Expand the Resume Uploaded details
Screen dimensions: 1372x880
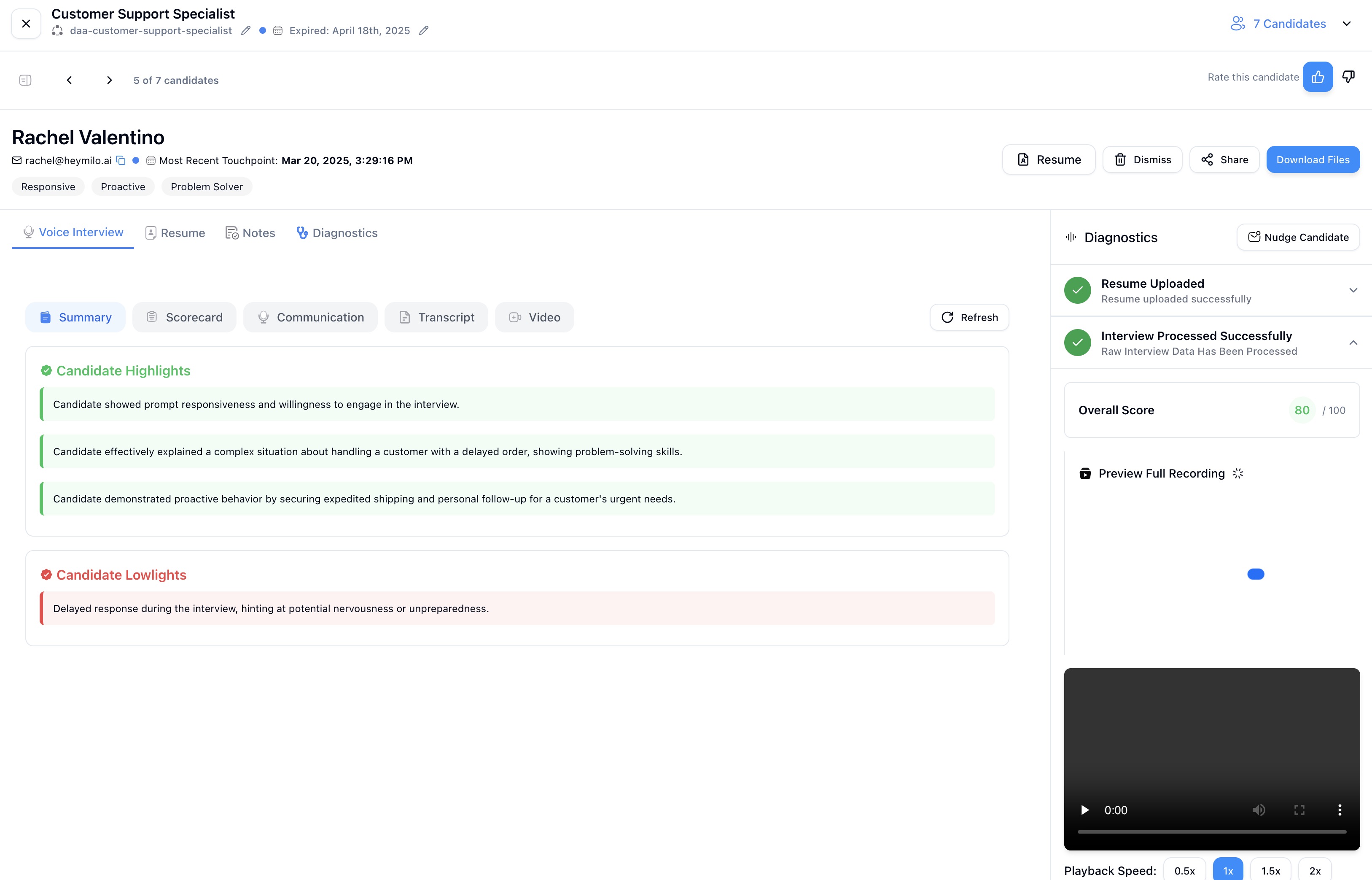[x=1354, y=290]
